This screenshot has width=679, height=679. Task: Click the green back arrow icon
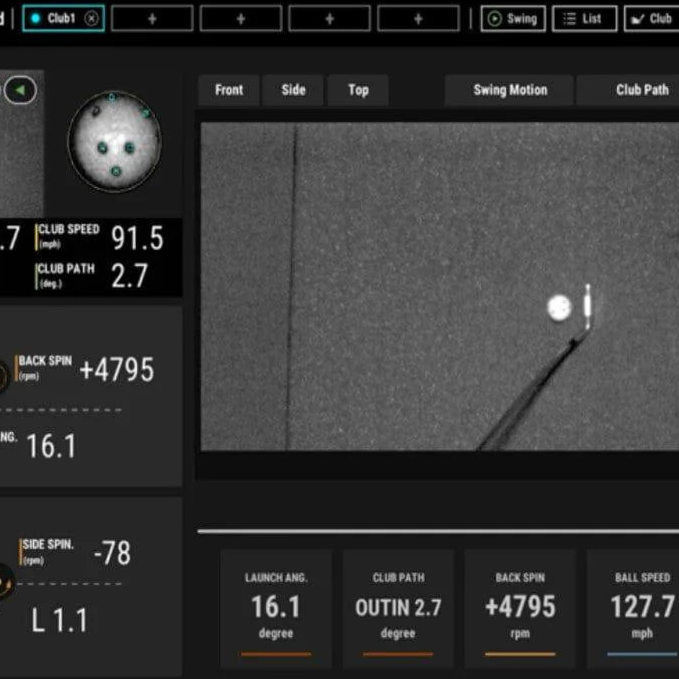[20, 91]
